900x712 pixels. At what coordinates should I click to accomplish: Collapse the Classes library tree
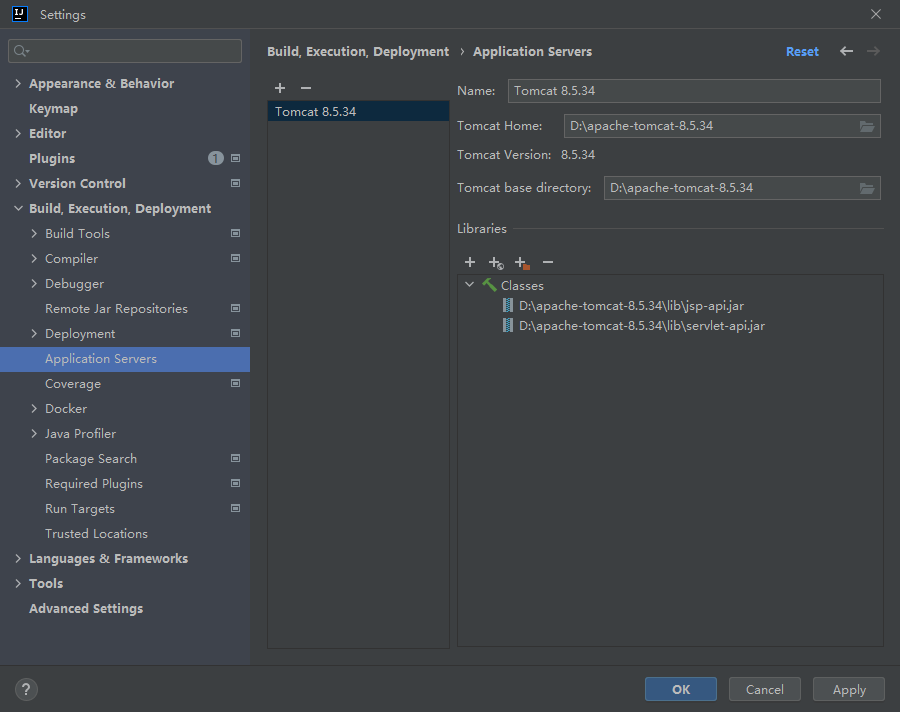pos(470,285)
